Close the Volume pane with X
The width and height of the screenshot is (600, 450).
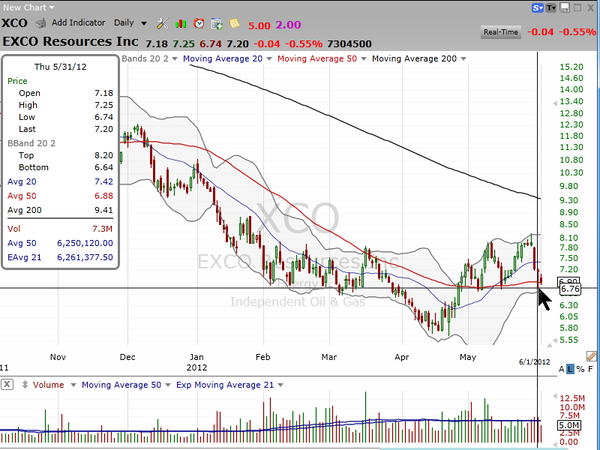point(7,384)
